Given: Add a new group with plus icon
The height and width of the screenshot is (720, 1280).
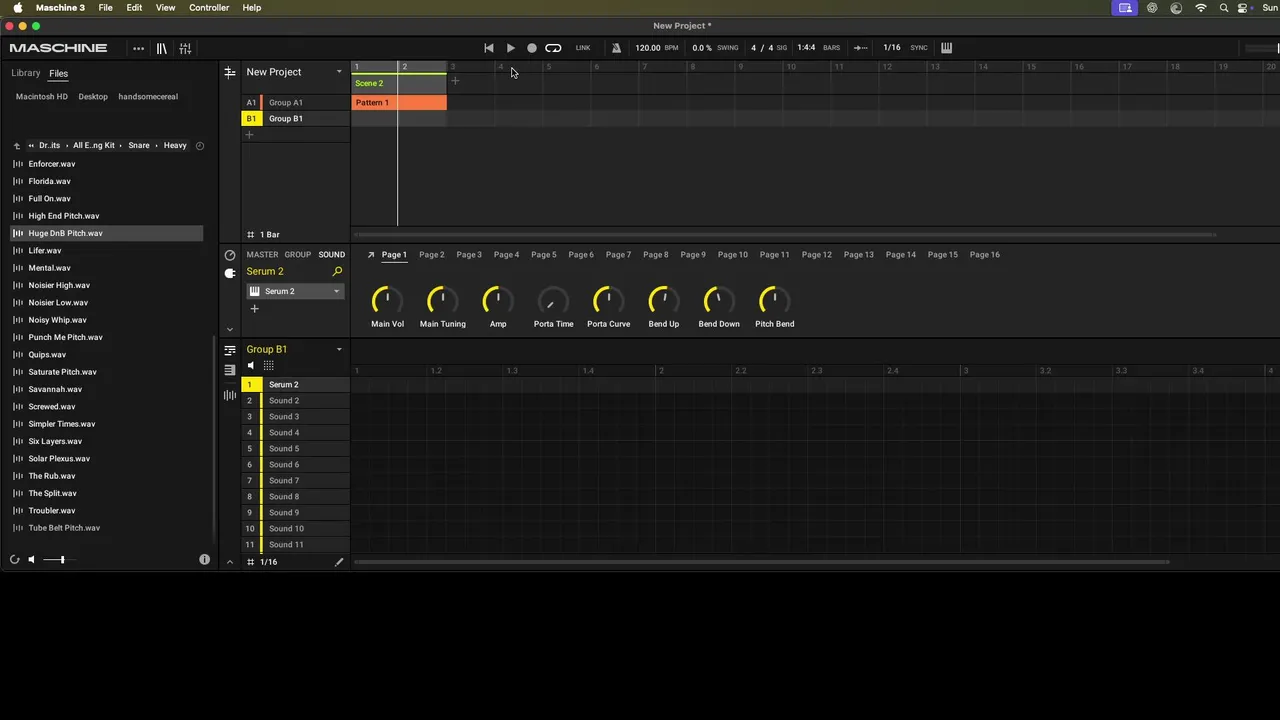Looking at the screenshot, I should (x=250, y=135).
